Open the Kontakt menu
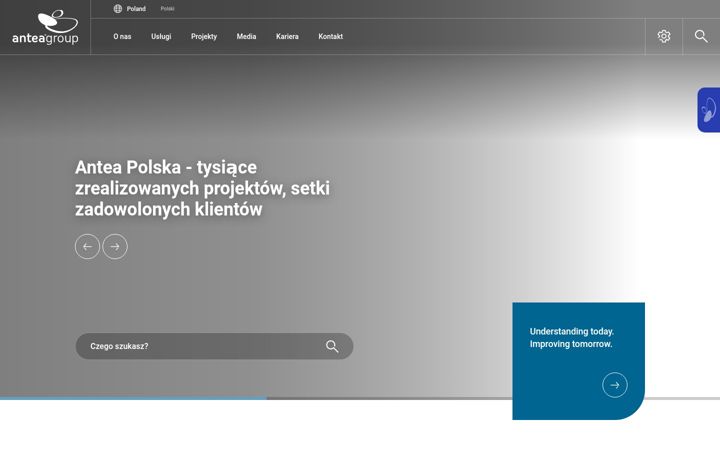Image resolution: width=720 pixels, height=450 pixels. (x=331, y=36)
